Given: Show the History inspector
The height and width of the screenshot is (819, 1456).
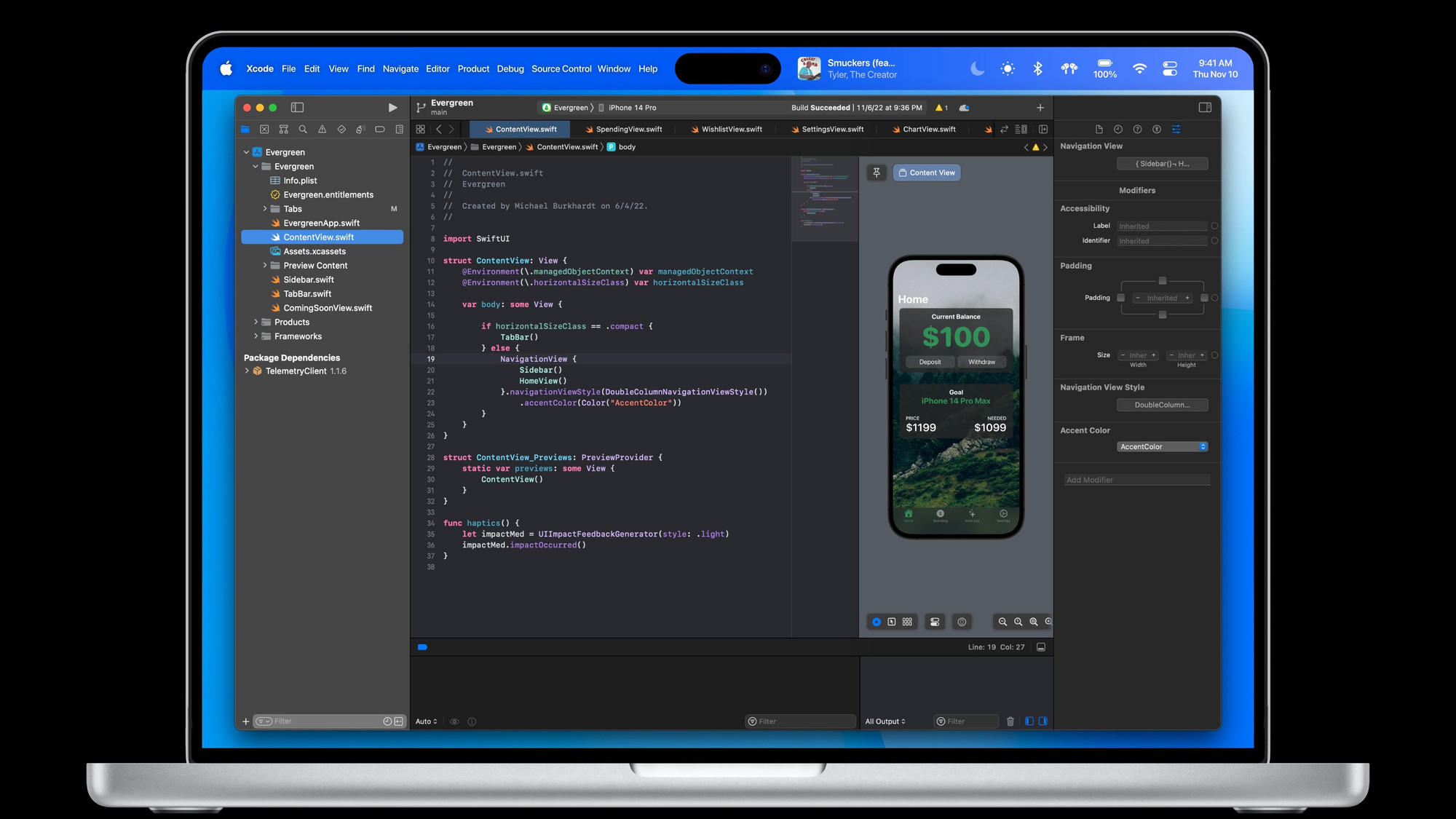Looking at the screenshot, I should pos(1118,130).
